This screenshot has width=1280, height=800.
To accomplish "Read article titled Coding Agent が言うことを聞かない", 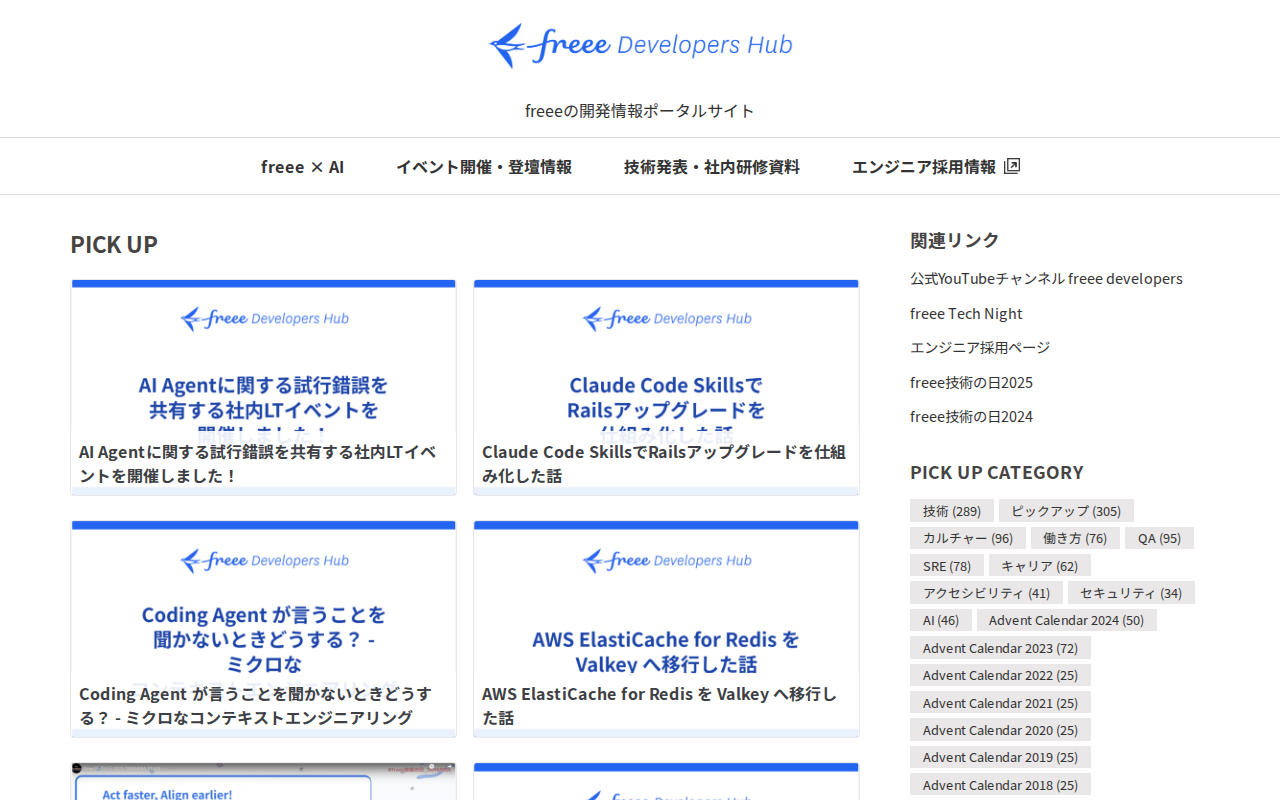I will [256, 706].
